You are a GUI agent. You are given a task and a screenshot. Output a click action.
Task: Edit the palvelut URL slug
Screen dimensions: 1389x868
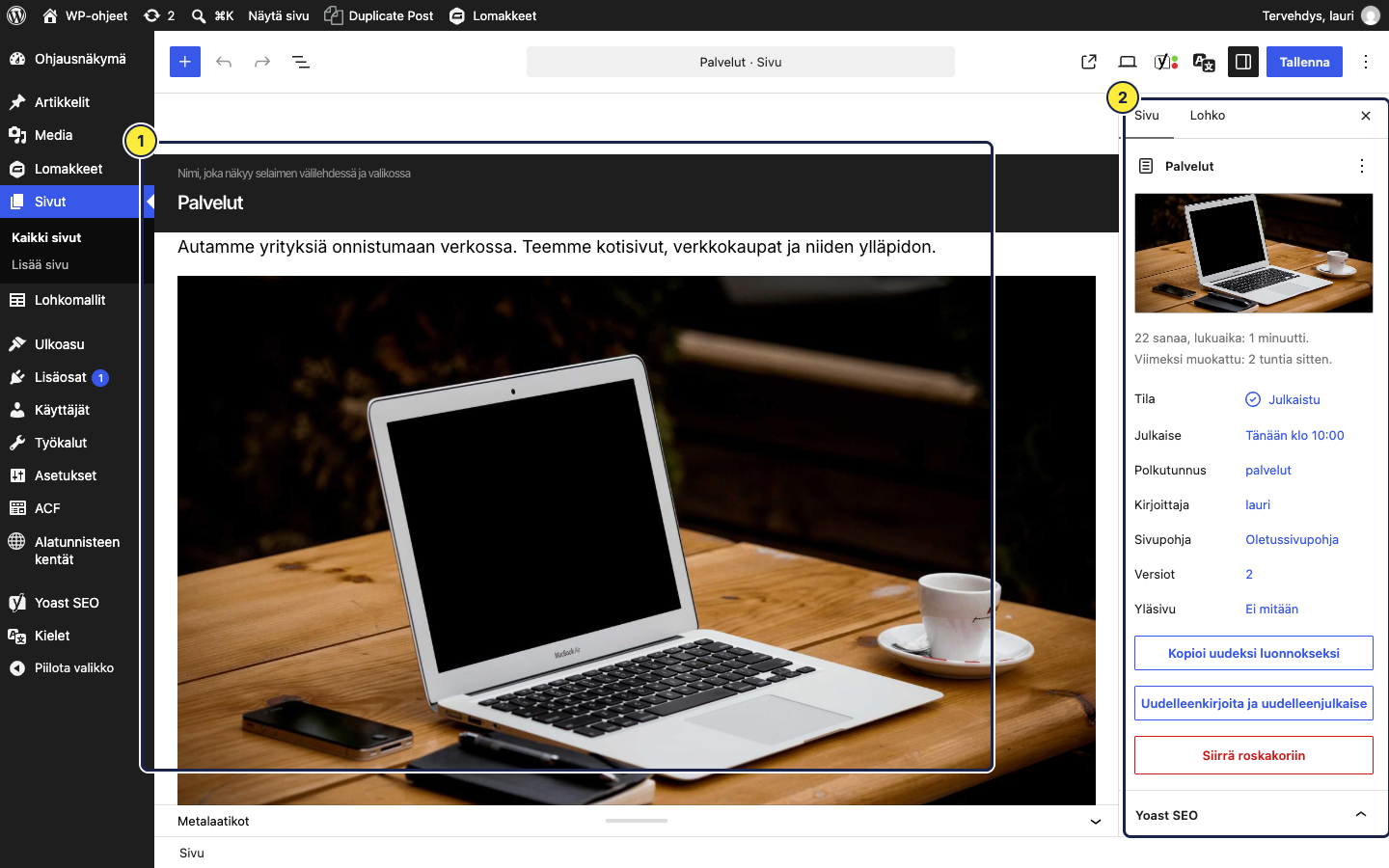1268,470
